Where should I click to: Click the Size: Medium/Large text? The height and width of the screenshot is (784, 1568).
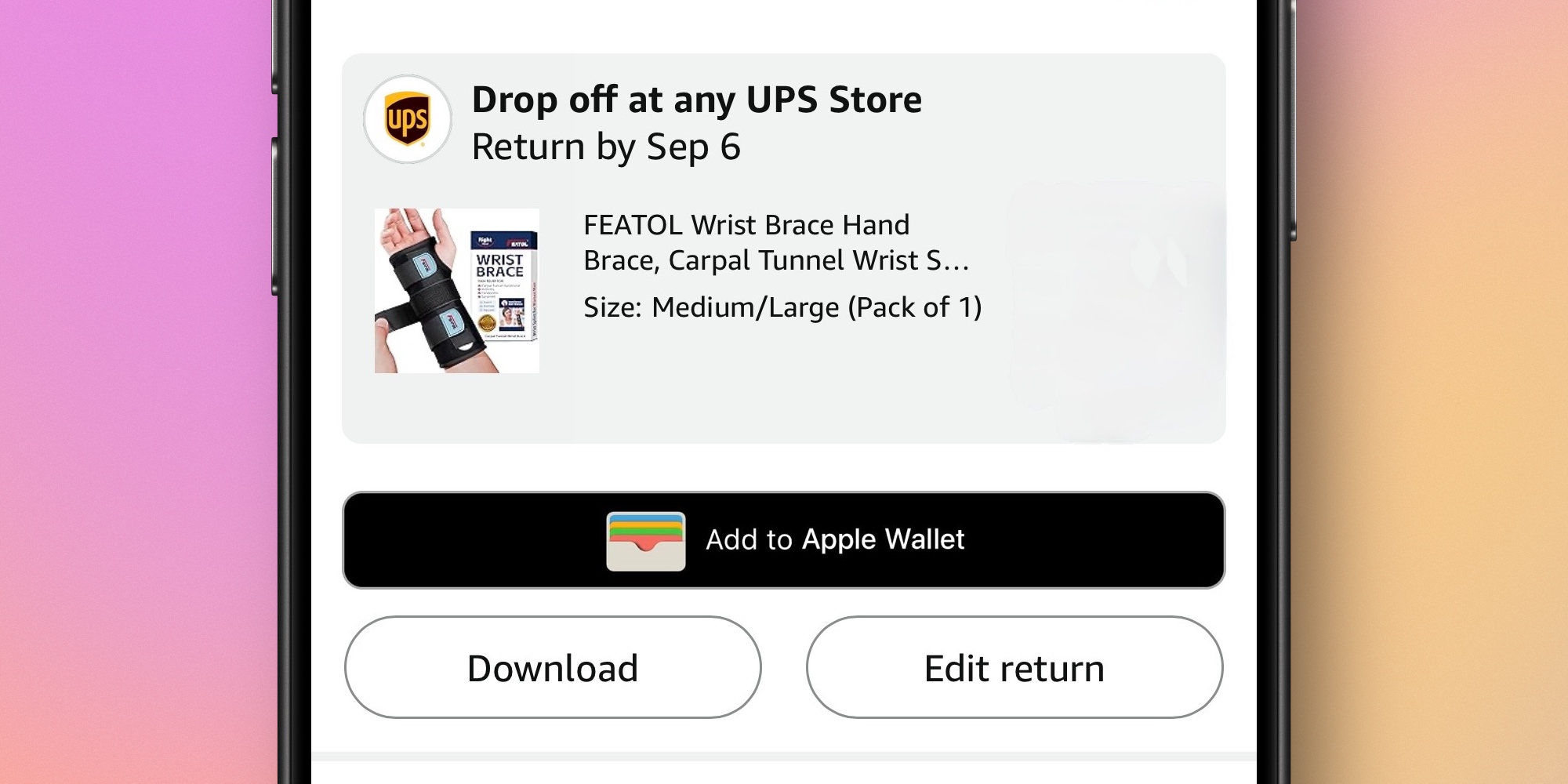tap(784, 307)
